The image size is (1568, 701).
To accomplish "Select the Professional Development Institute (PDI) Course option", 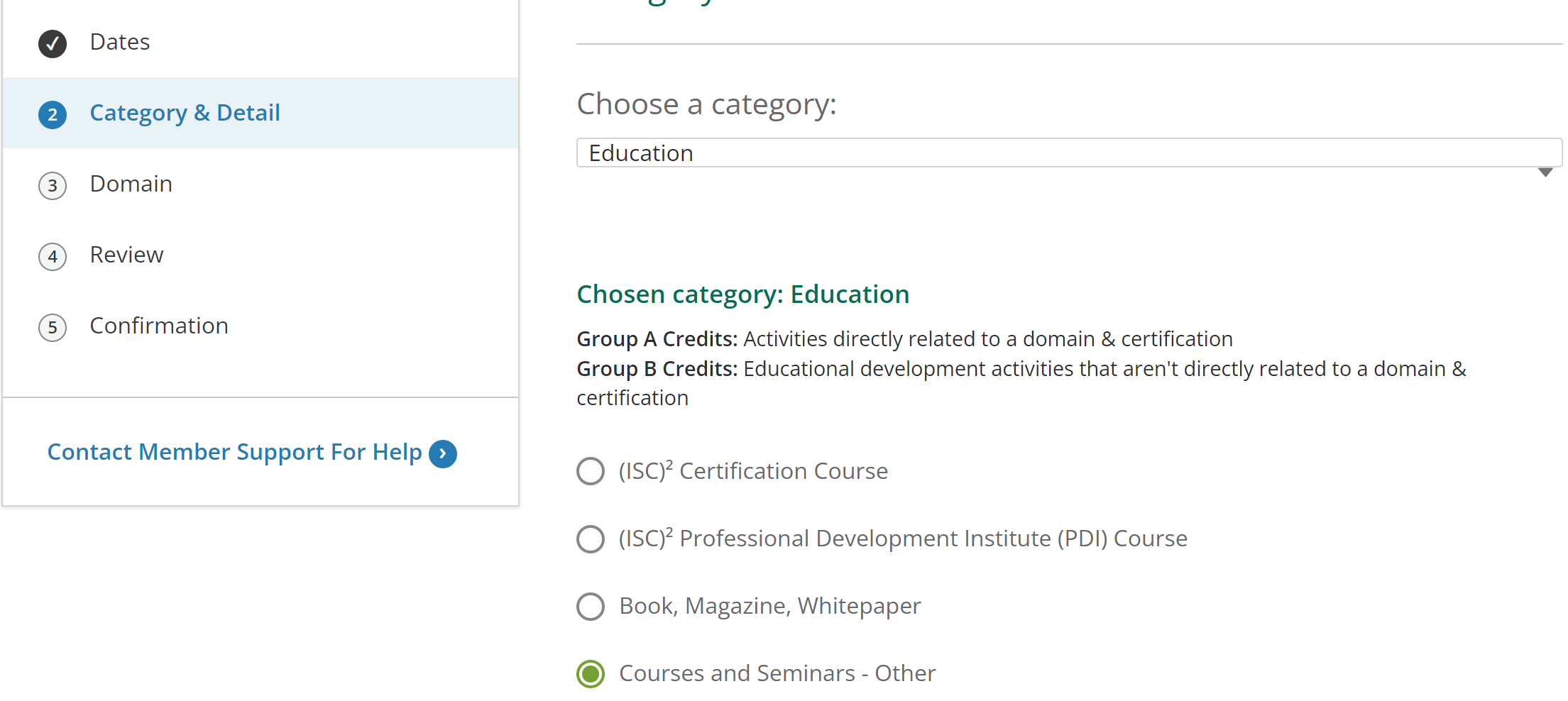I will [591, 539].
